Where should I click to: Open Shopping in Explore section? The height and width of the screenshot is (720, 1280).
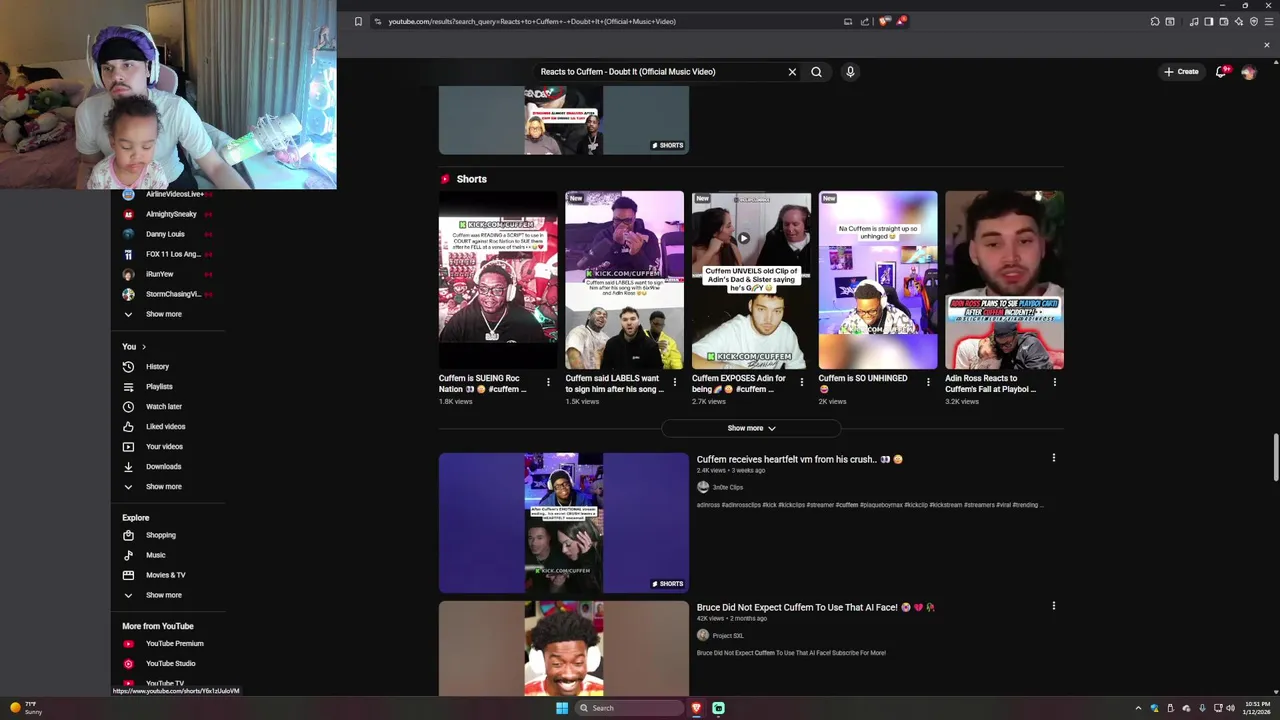[x=160, y=535]
